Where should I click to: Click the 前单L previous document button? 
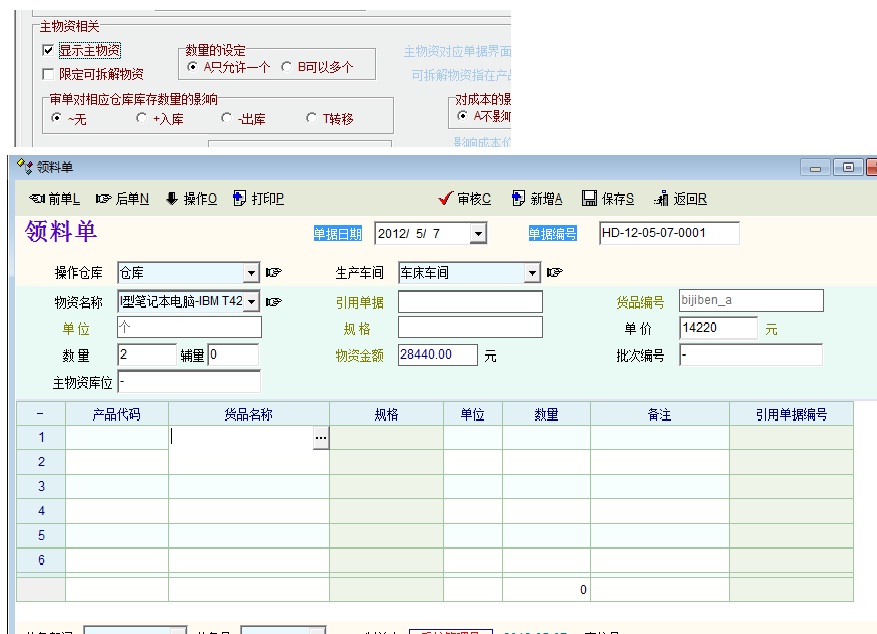tap(55, 199)
